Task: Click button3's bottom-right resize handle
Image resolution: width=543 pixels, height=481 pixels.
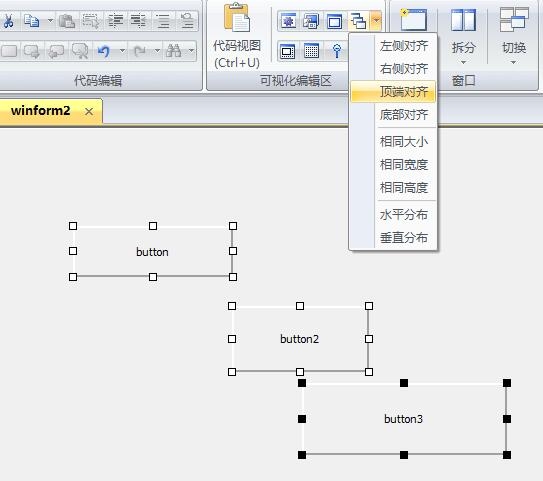Action: (x=507, y=455)
